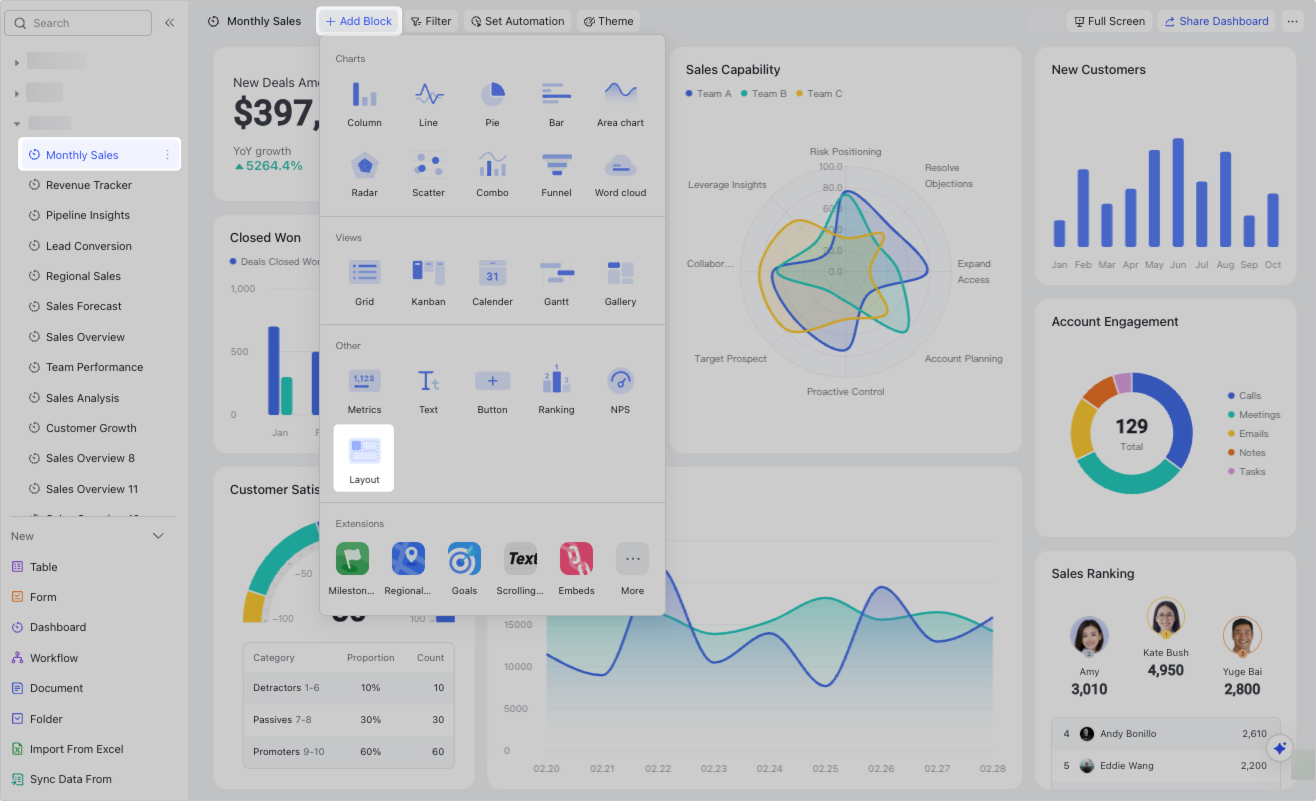Add a Radar chart block
Image resolution: width=1316 pixels, height=801 pixels.
point(364,174)
